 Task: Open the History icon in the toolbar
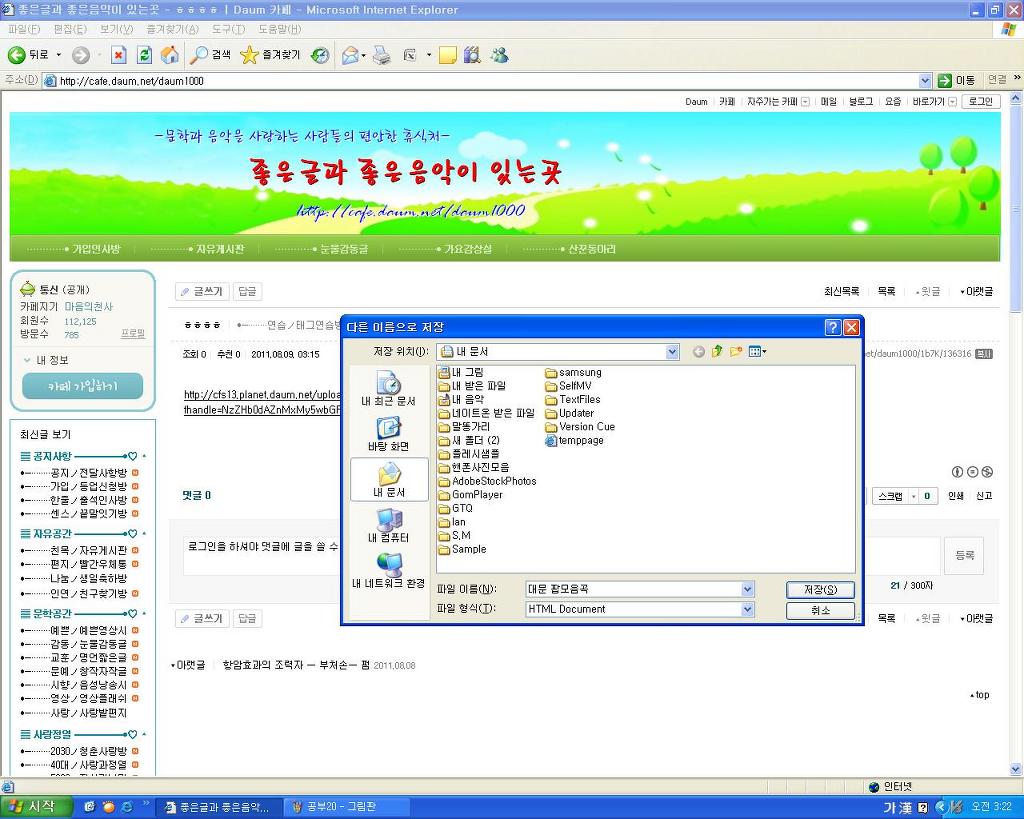320,55
